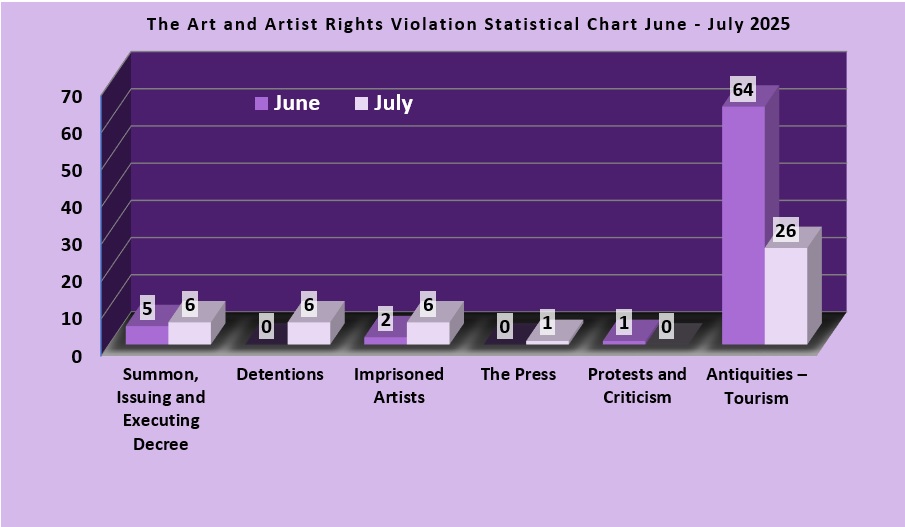The image size is (905, 527).
Task: Click the June bar for Antiquities – Tourism
Action: 743,225
